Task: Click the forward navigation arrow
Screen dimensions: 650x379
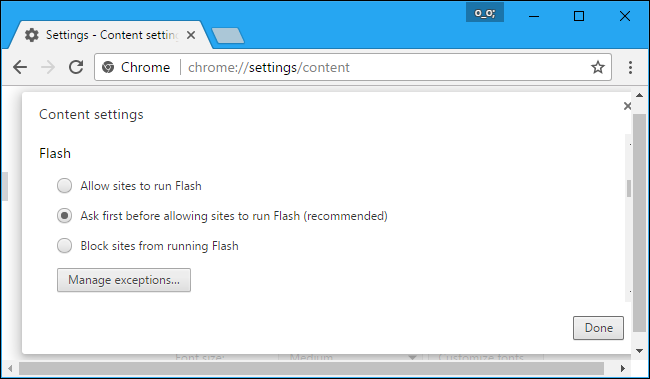Action: click(48, 67)
